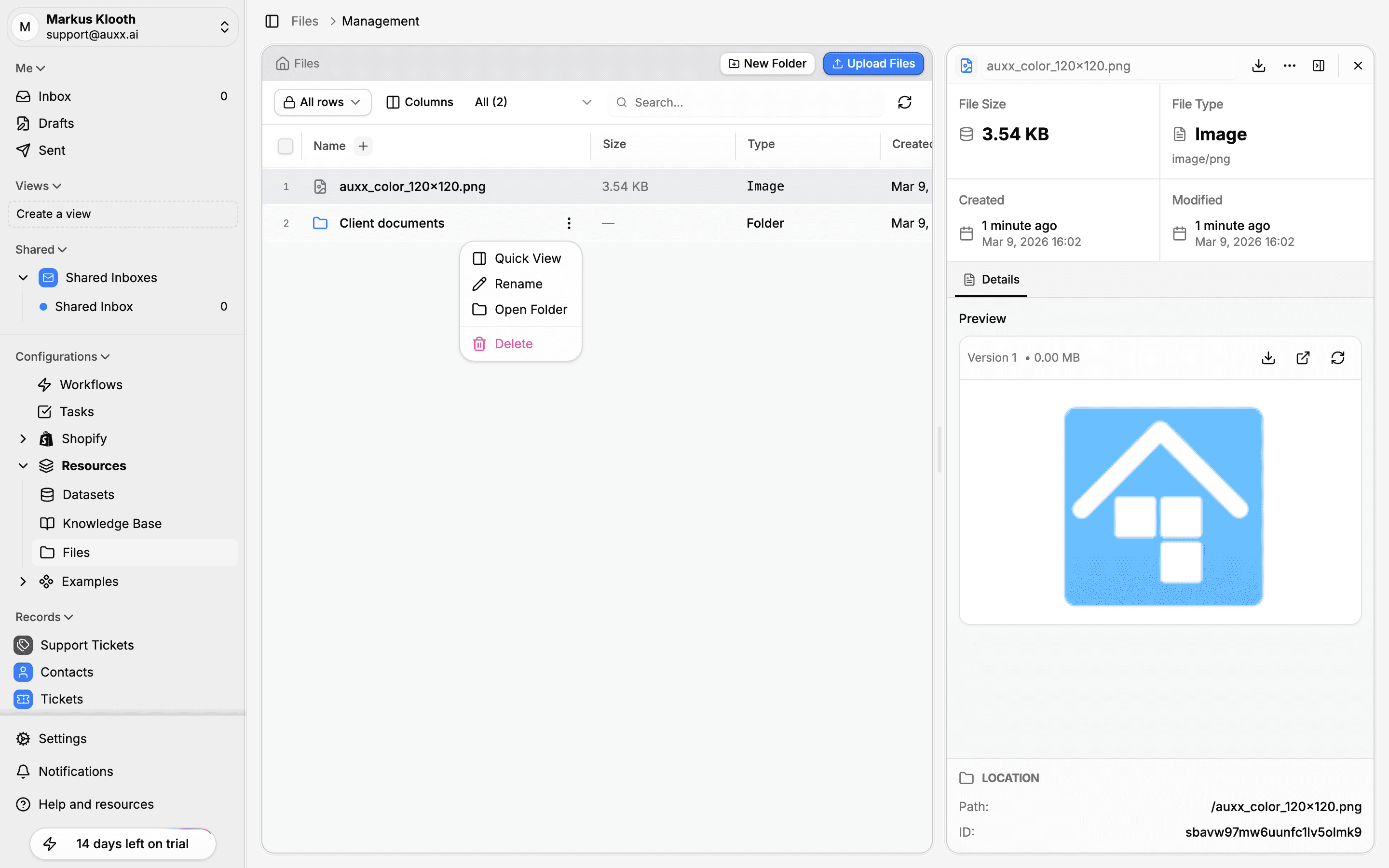Reload the preview with the refresh icon
The width and height of the screenshot is (1389, 868).
tap(1338, 358)
